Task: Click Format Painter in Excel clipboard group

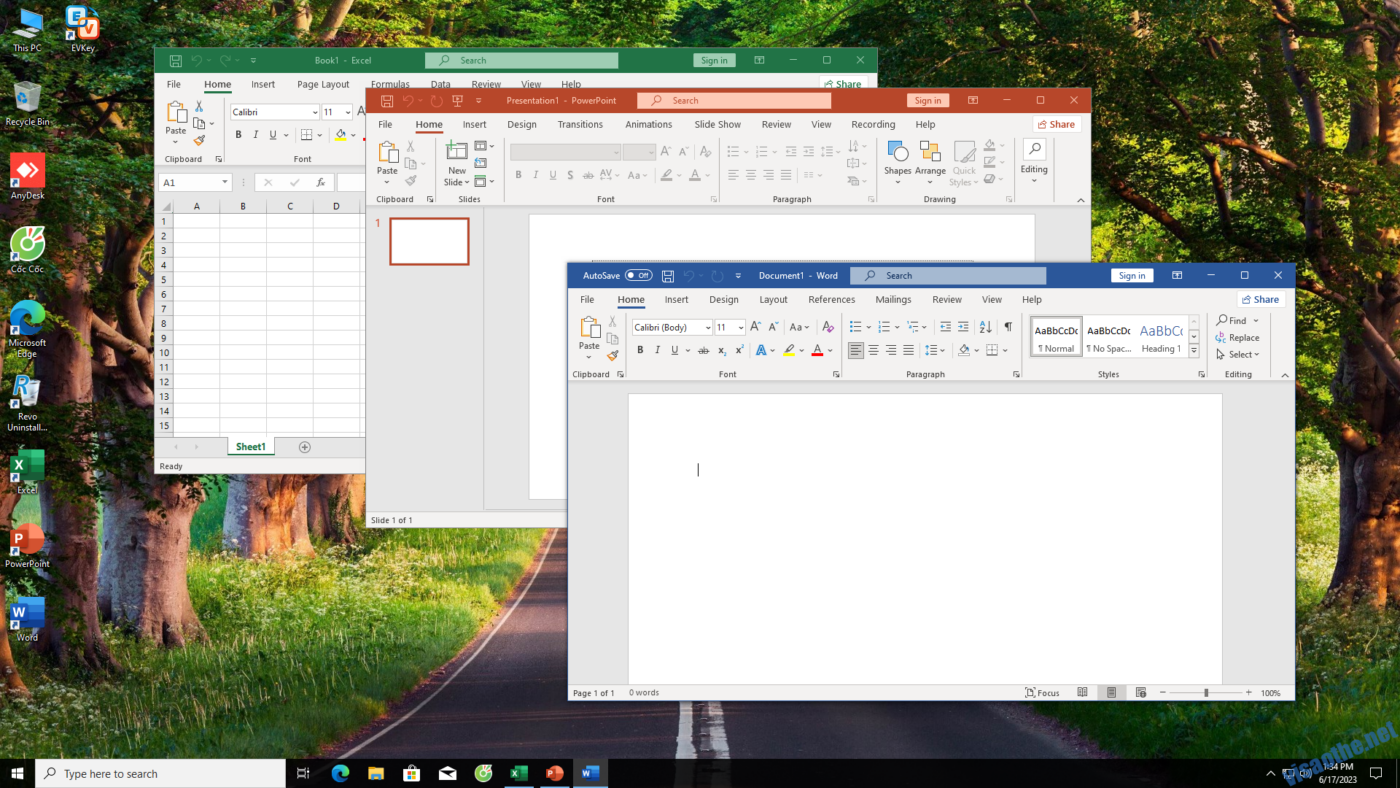Action: (x=199, y=141)
